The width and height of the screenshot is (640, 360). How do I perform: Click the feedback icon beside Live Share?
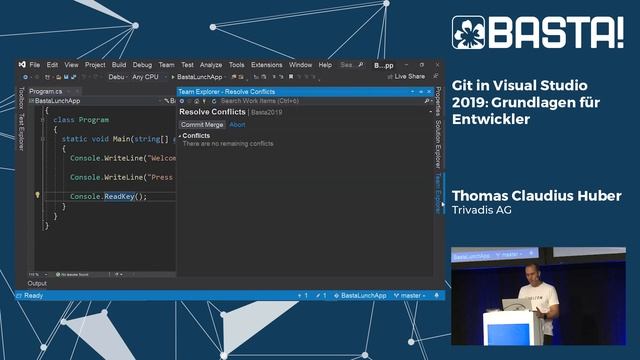tap(436, 76)
